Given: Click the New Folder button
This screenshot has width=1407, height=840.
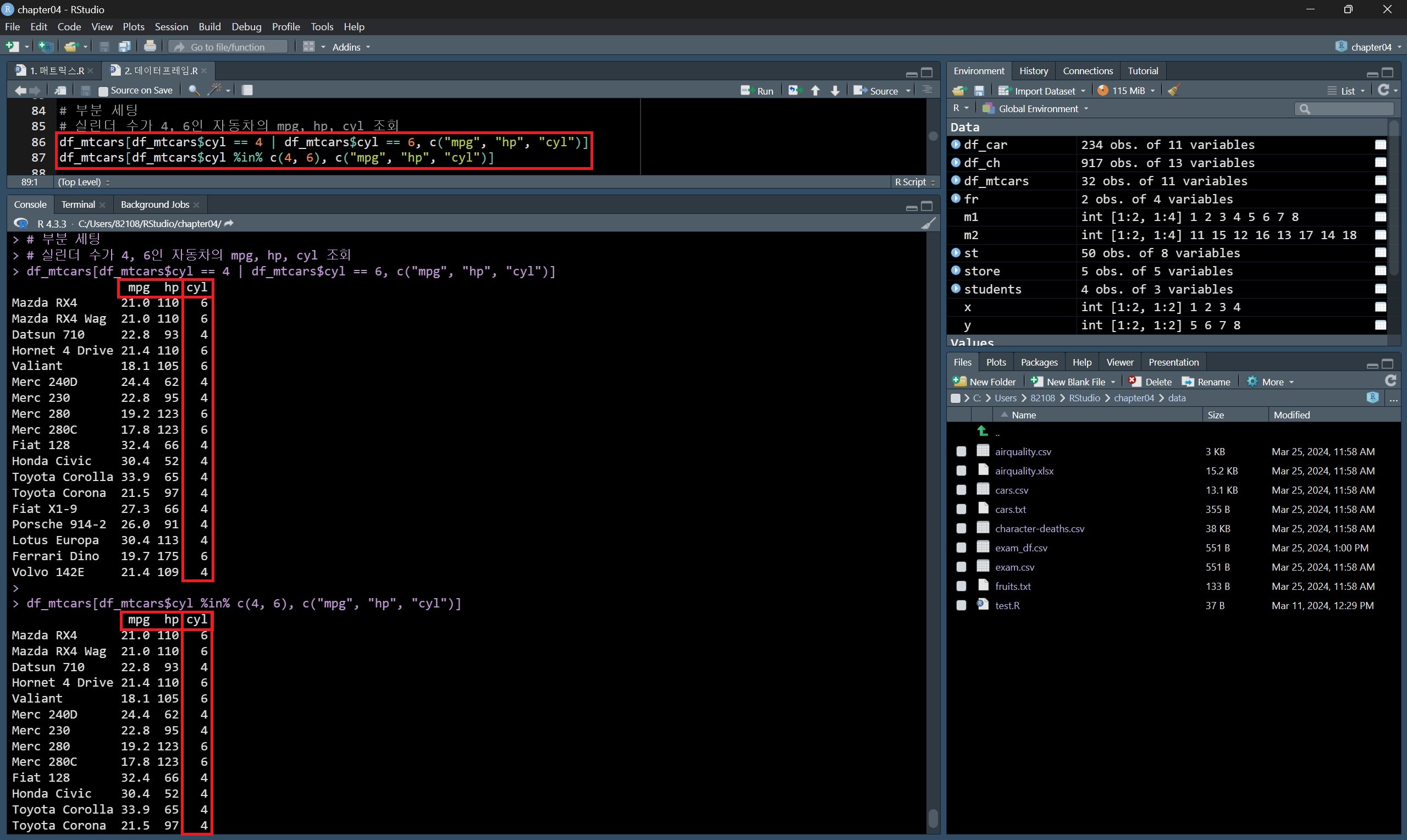Looking at the screenshot, I should pyautogui.click(x=985, y=382).
